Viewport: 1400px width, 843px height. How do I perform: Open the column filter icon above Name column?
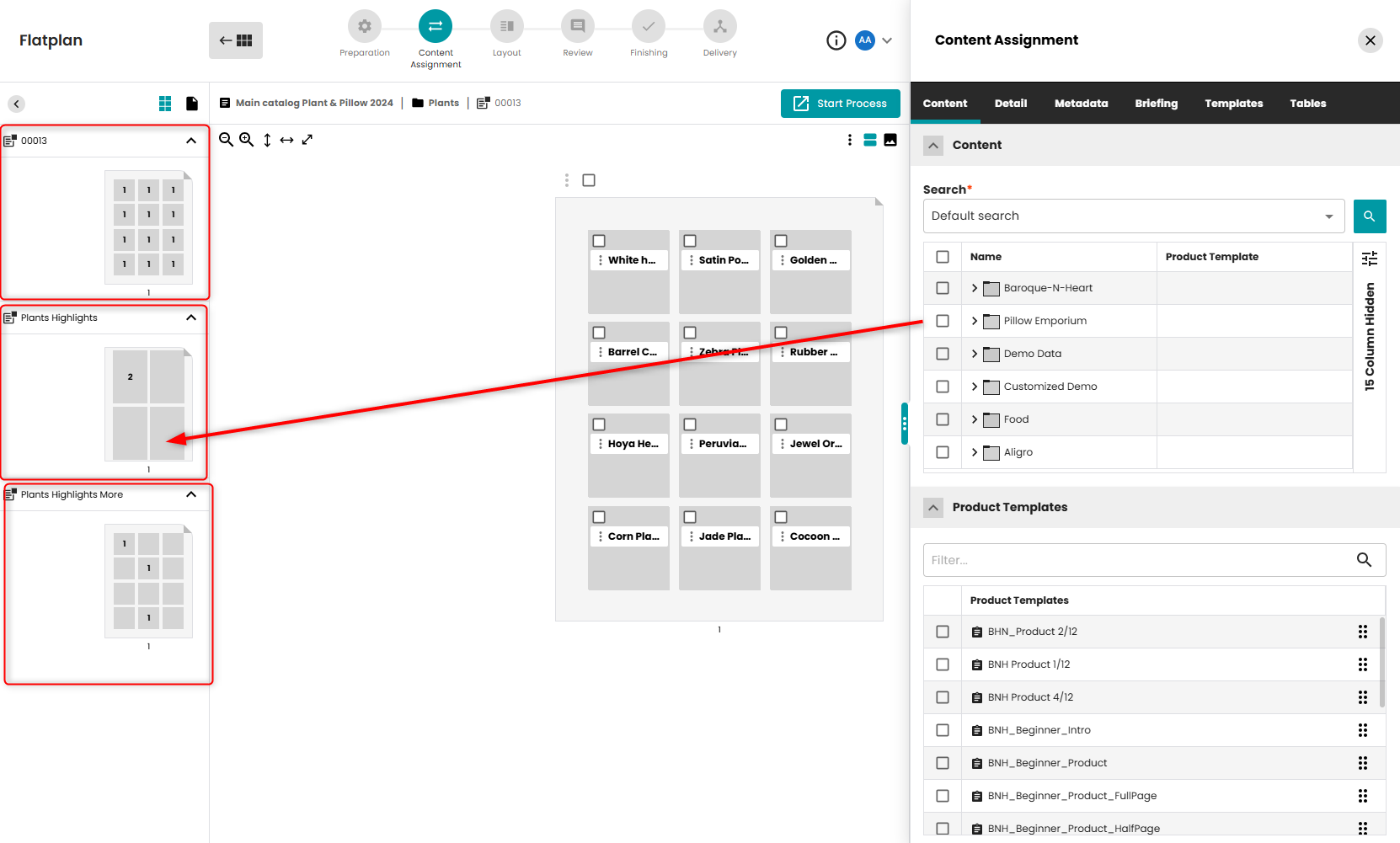1371,257
